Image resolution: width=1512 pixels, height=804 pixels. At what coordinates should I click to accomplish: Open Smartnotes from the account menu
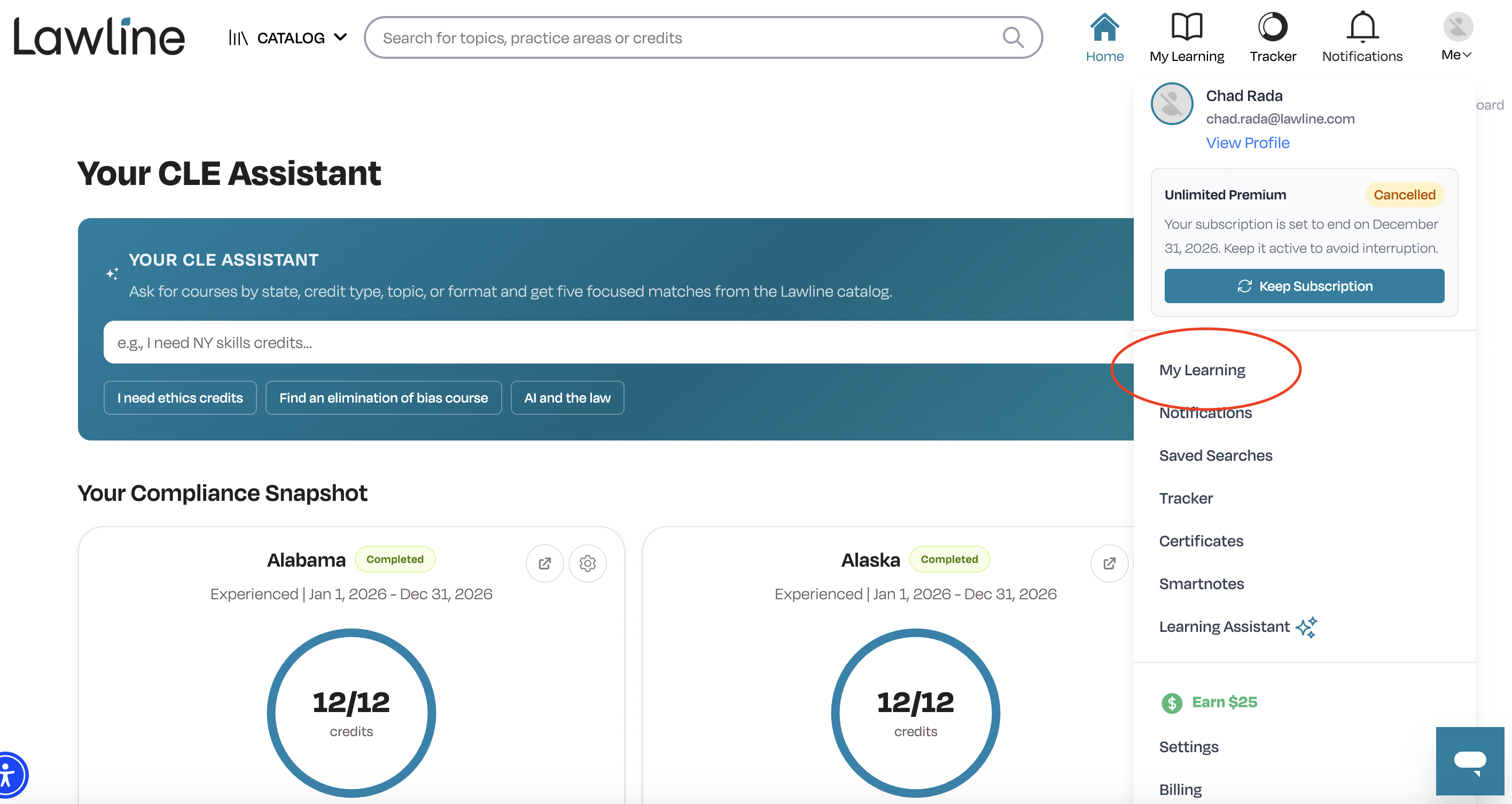(1202, 584)
